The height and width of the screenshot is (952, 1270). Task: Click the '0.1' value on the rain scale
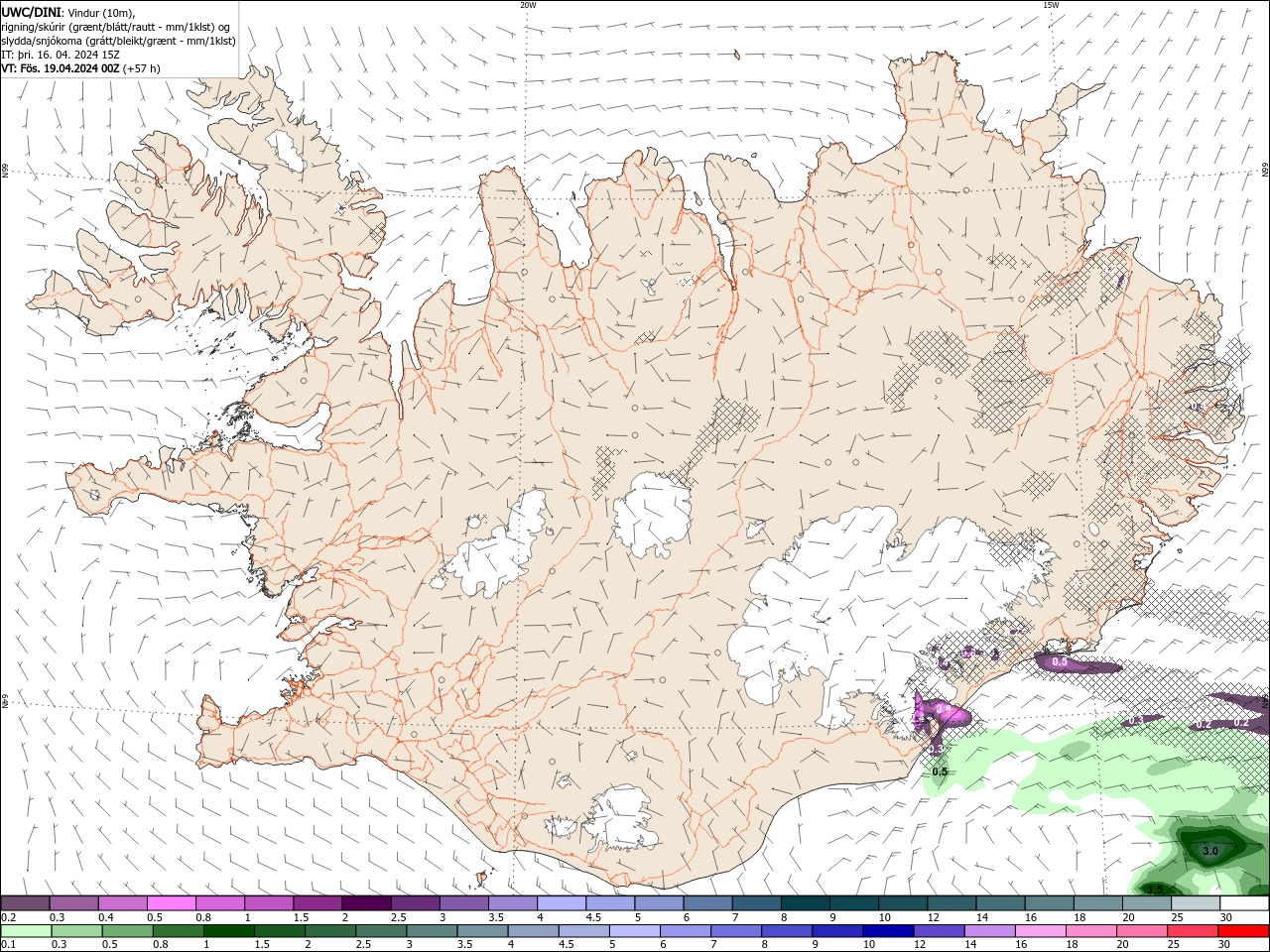pyautogui.click(x=9, y=945)
